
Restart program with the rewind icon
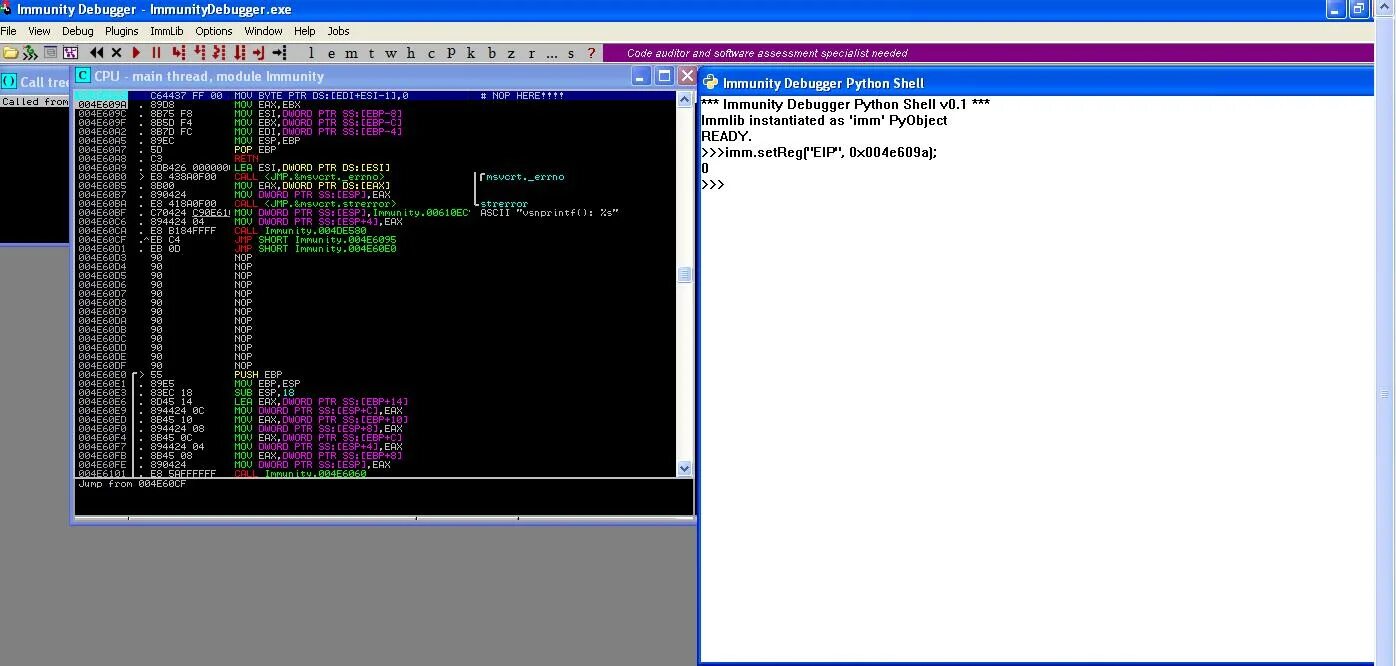coord(96,53)
